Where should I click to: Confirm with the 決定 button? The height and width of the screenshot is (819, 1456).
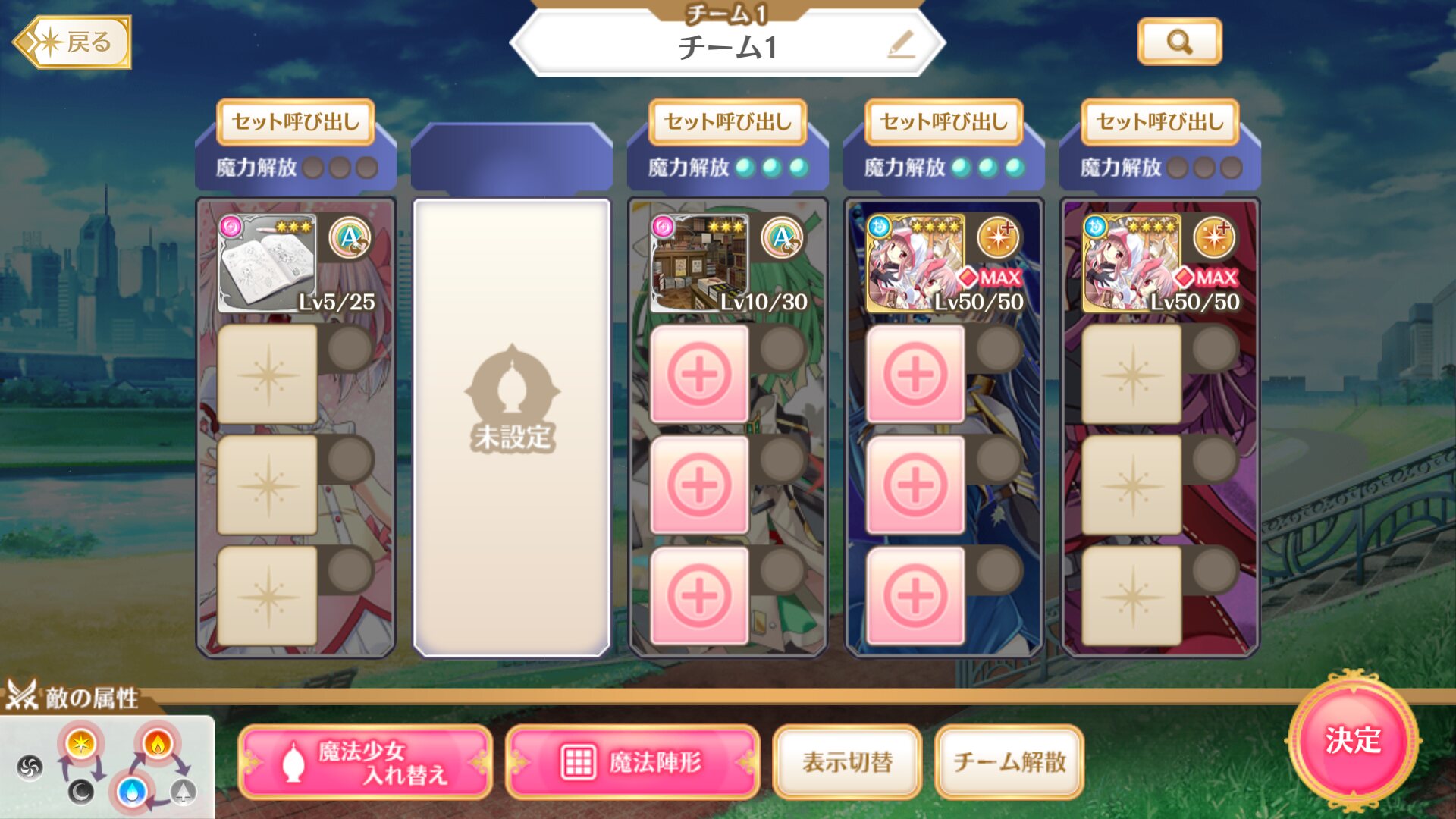click(x=1353, y=742)
